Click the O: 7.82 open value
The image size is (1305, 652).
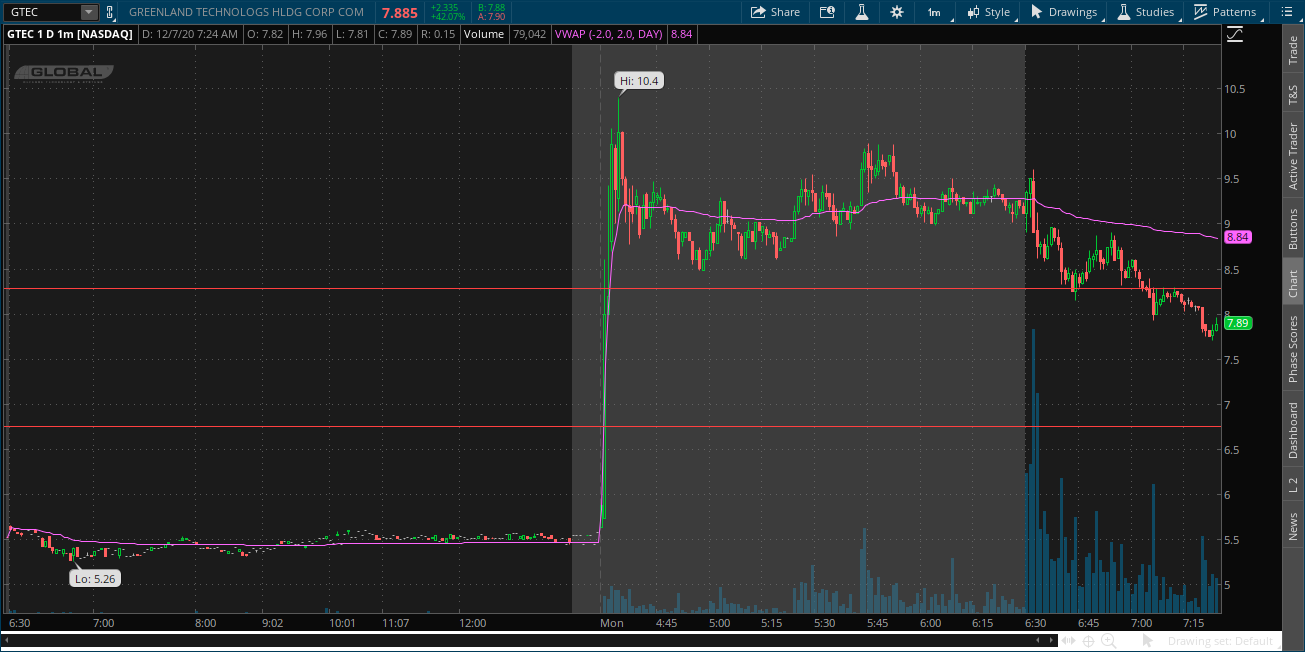pyautogui.click(x=265, y=34)
